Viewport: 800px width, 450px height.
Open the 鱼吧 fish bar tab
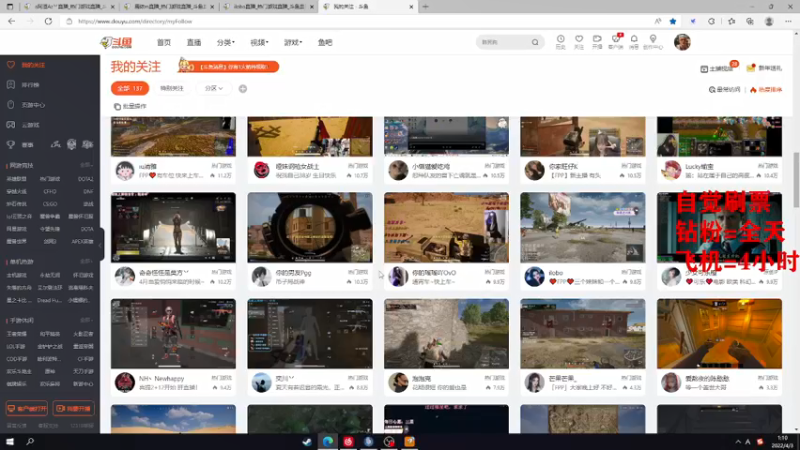325,42
